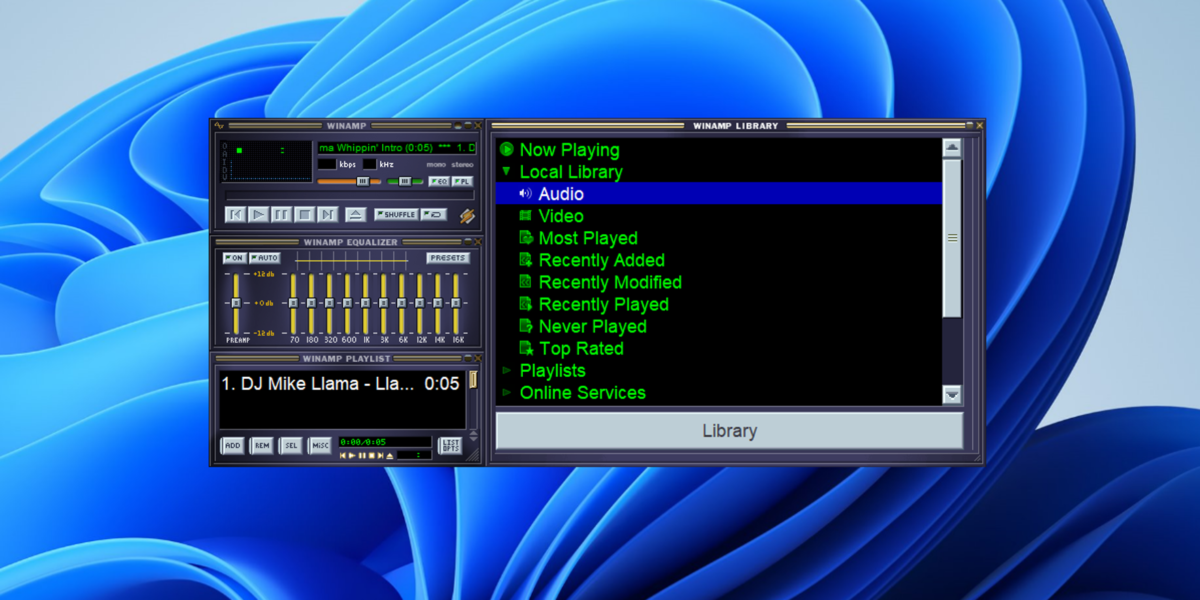Select Audio in Local Library
The height and width of the screenshot is (600, 1200).
point(719,194)
